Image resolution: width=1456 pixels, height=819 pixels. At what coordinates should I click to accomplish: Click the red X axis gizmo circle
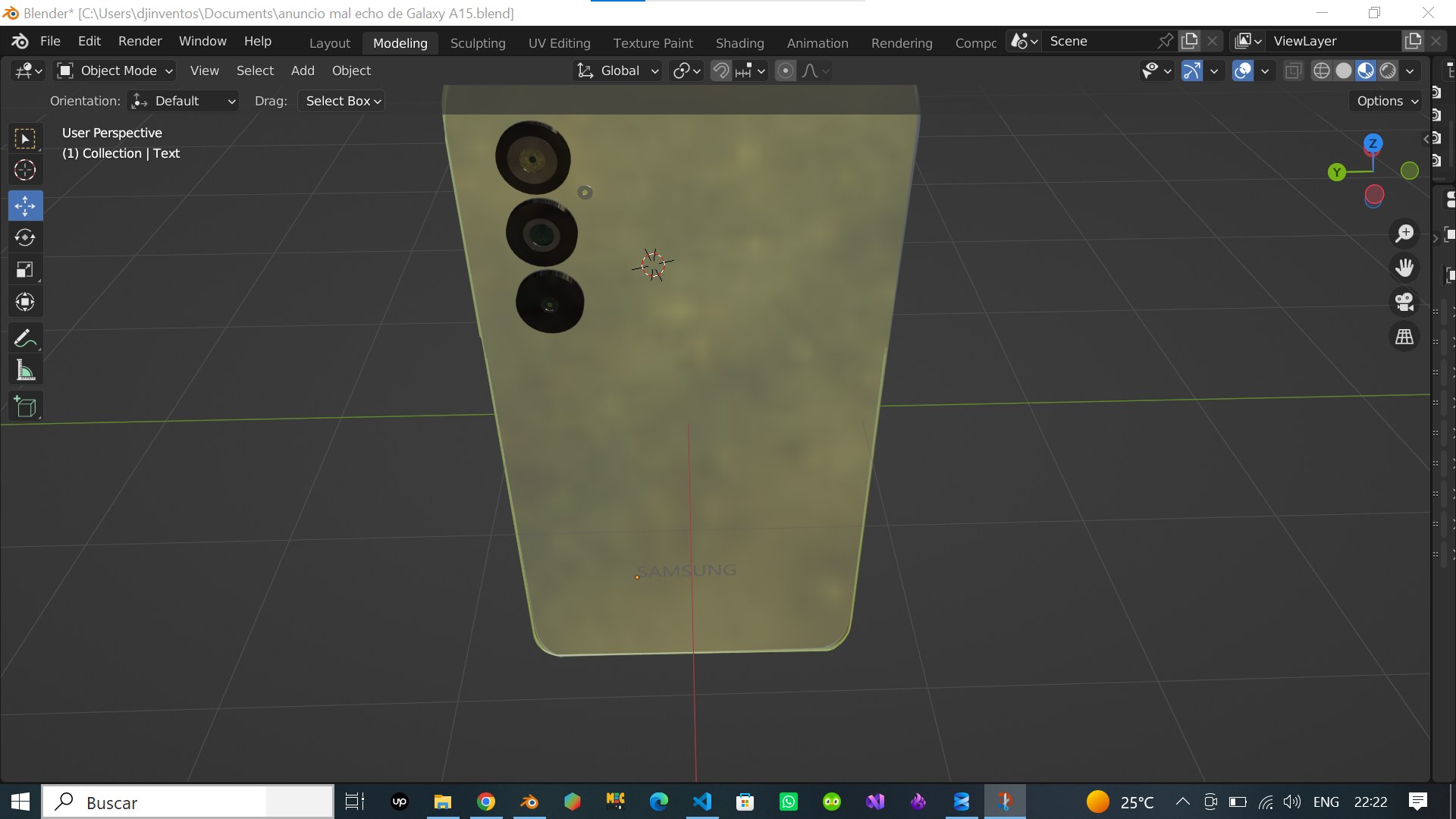point(1374,195)
